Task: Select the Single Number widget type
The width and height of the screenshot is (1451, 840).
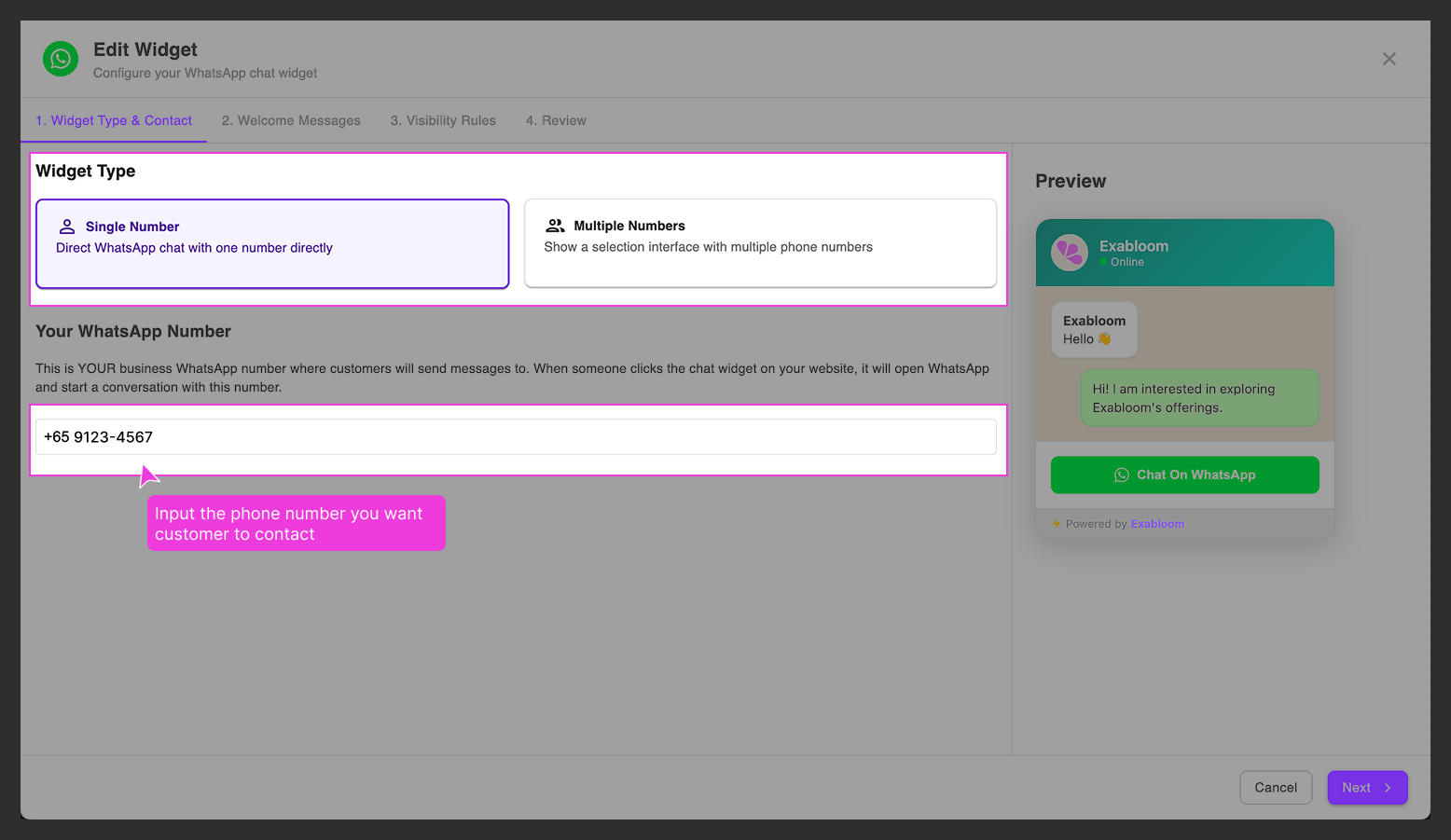Action: [271, 243]
